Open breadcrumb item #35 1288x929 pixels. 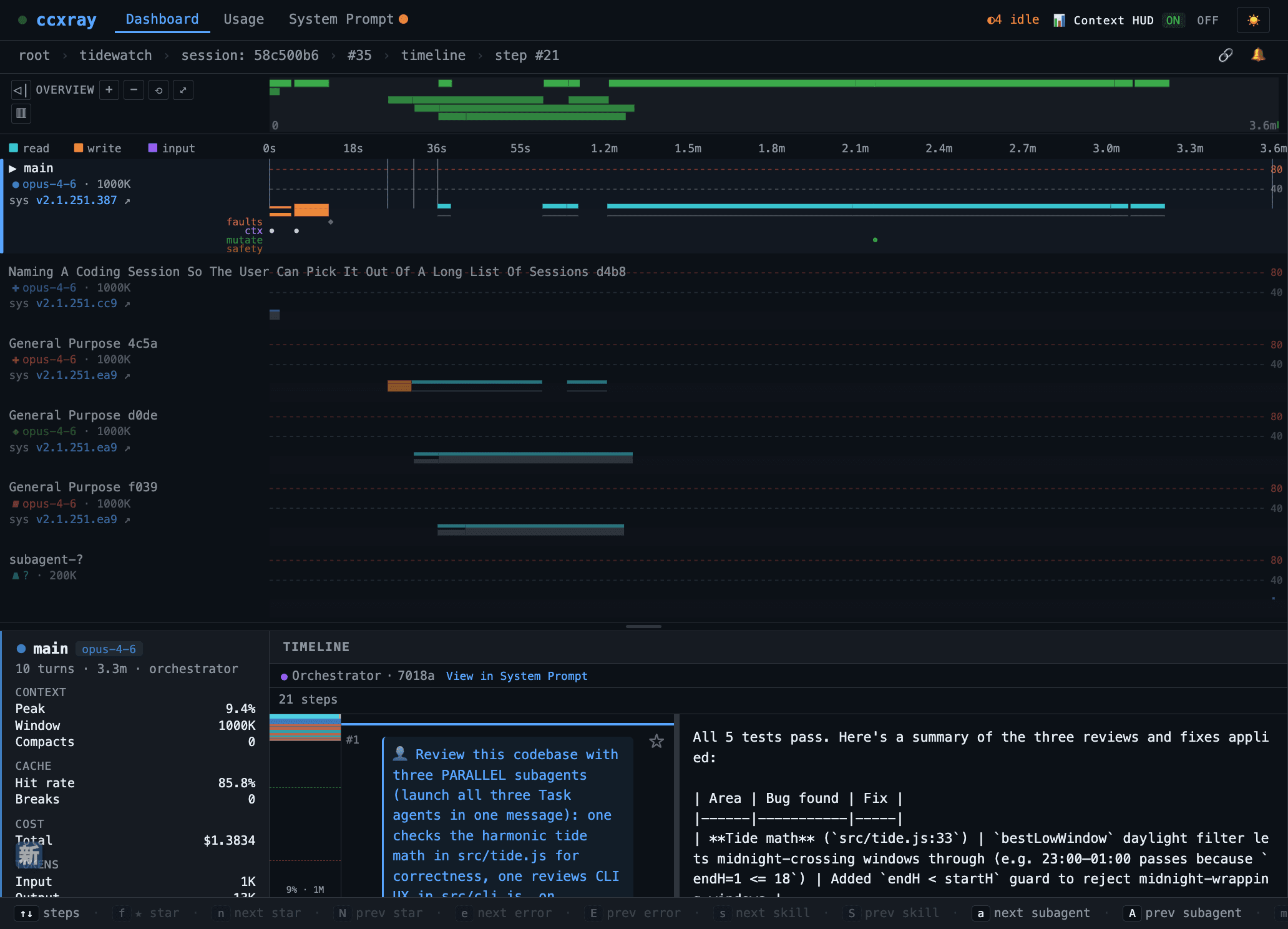click(359, 56)
